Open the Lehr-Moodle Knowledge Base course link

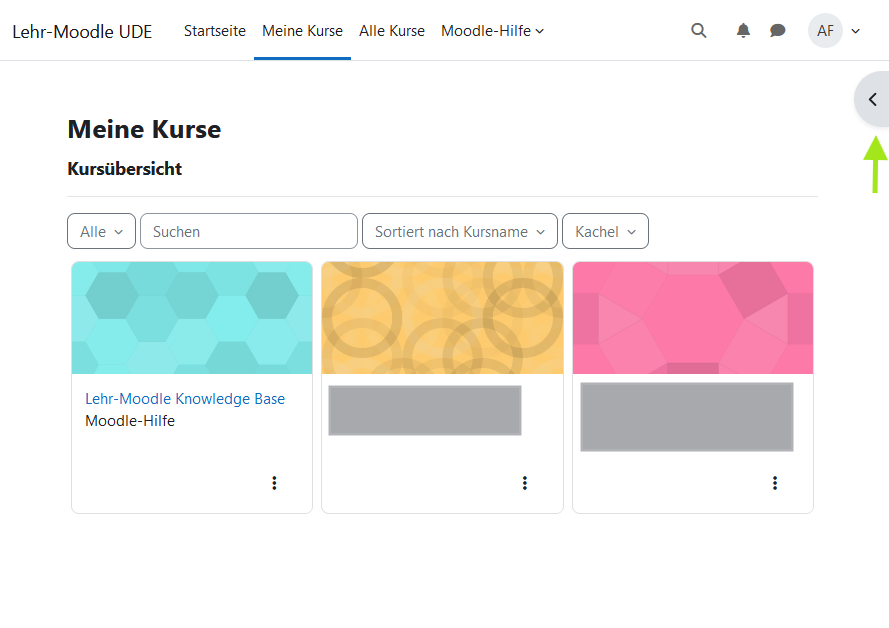pyautogui.click(x=185, y=399)
